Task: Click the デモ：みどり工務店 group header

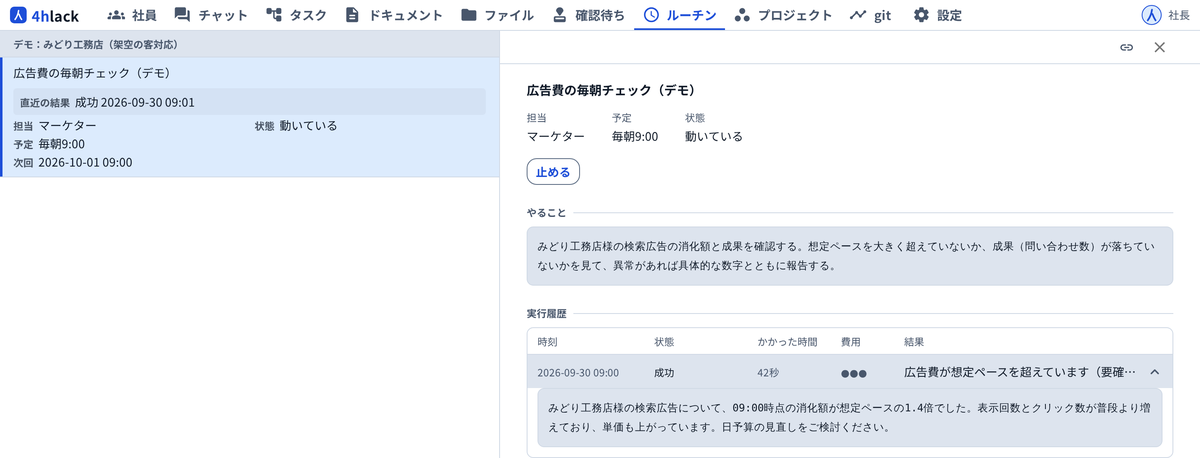Action: (x=249, y=45)
